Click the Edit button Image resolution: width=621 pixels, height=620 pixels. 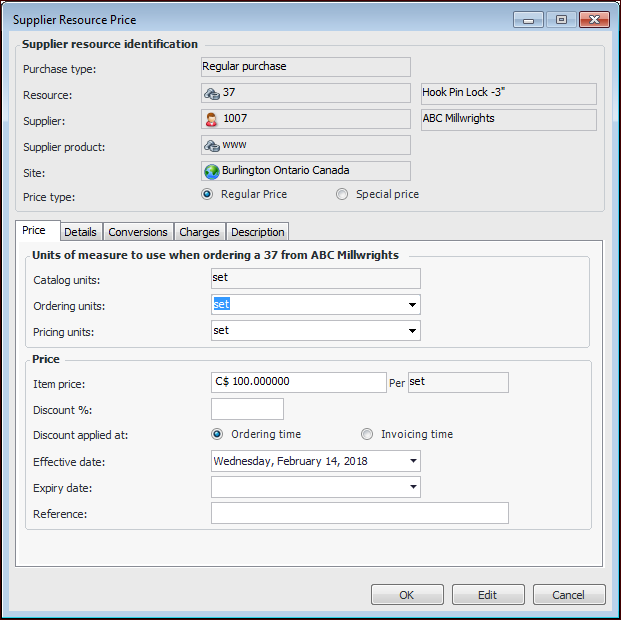point(488,594)
